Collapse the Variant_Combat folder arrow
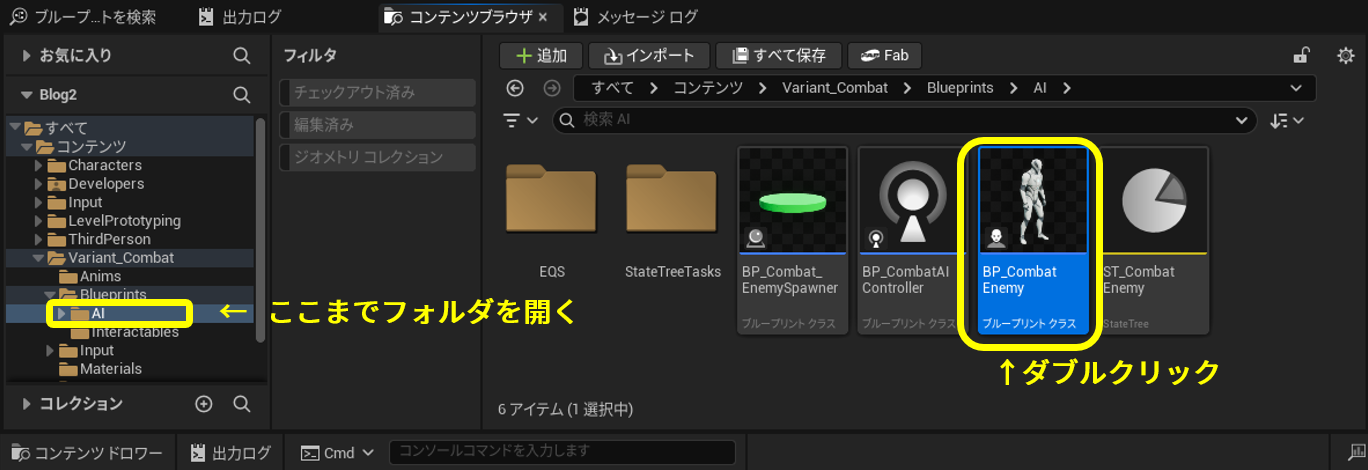 click(38, 258)
